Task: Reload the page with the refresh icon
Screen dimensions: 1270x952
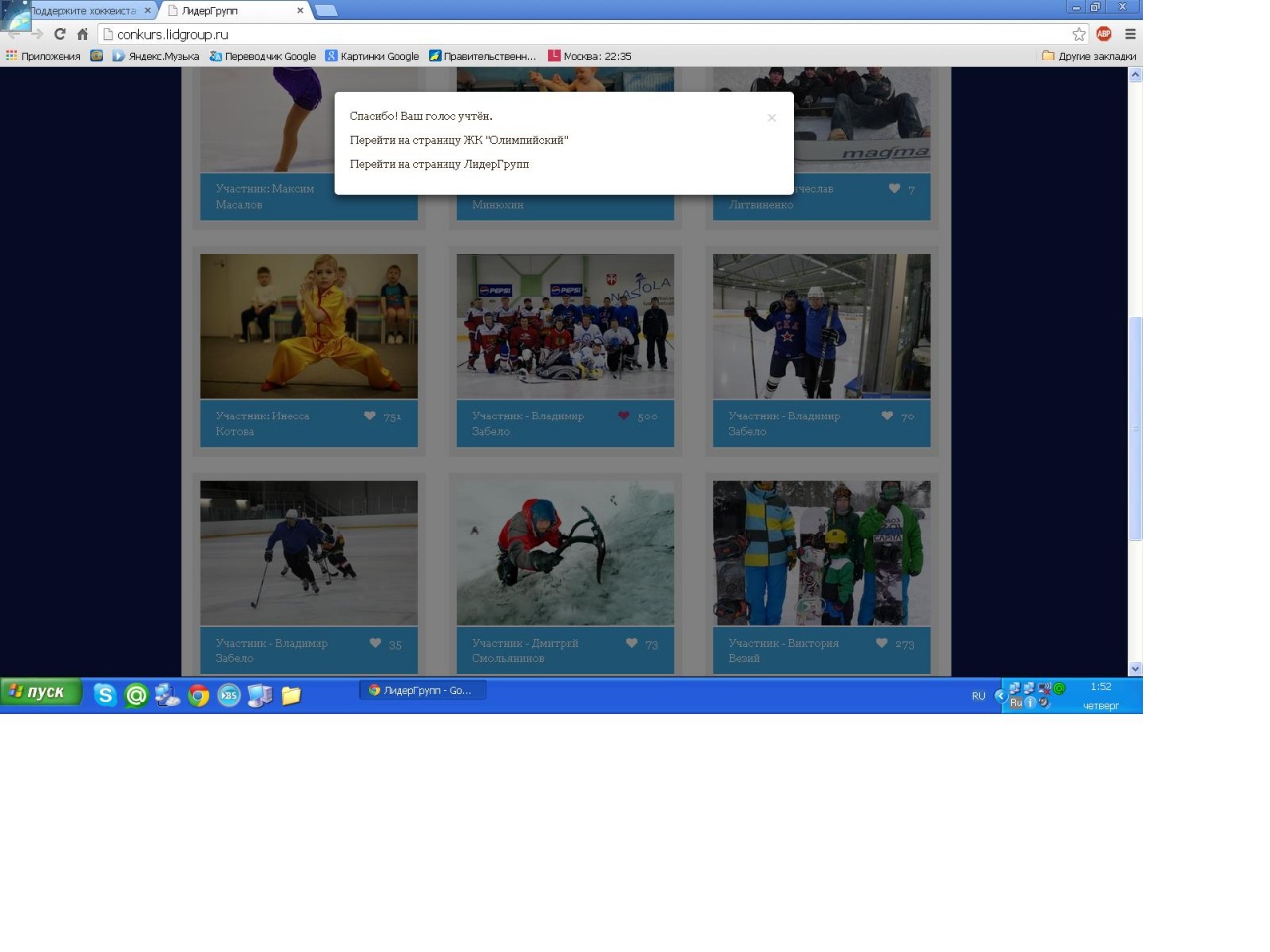Action: pyautogui.click(x=60, y=34)
